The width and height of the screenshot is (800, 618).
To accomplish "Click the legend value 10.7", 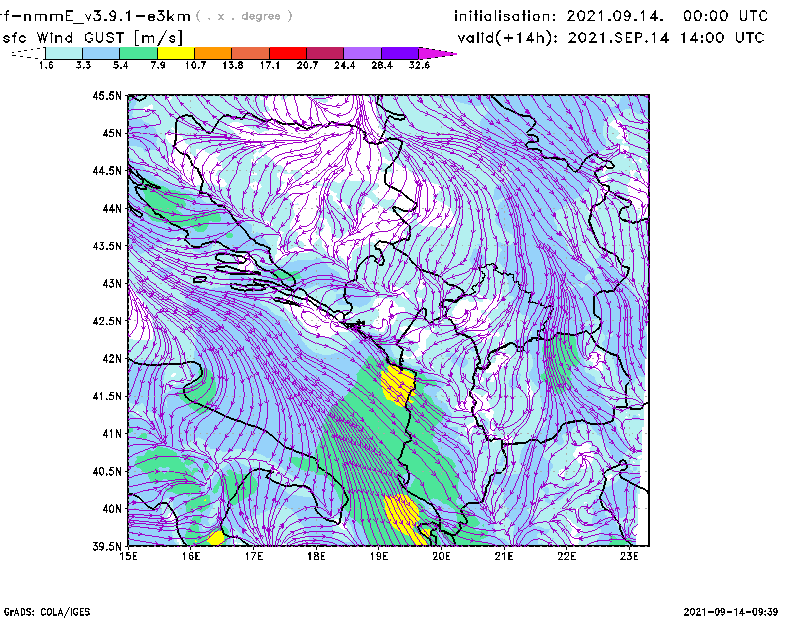I will (195, 65).
